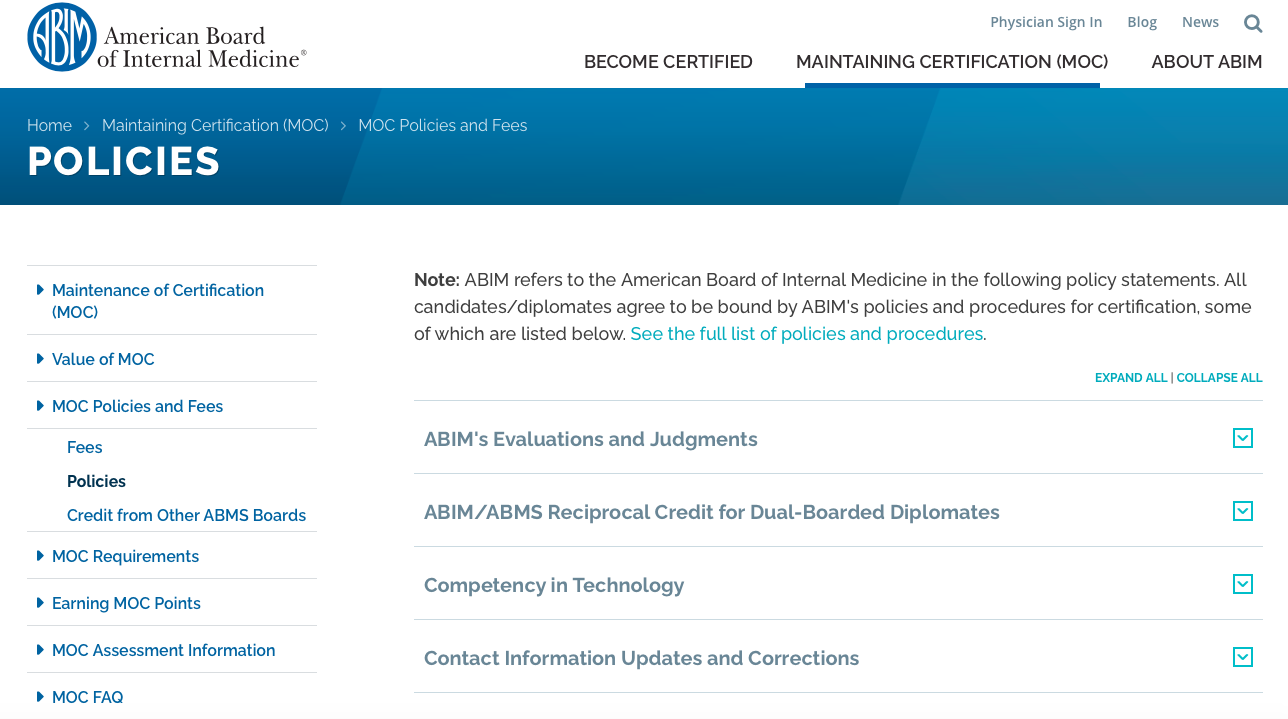
Task: Open the About ABIM menu
Action: [1207, 62]
